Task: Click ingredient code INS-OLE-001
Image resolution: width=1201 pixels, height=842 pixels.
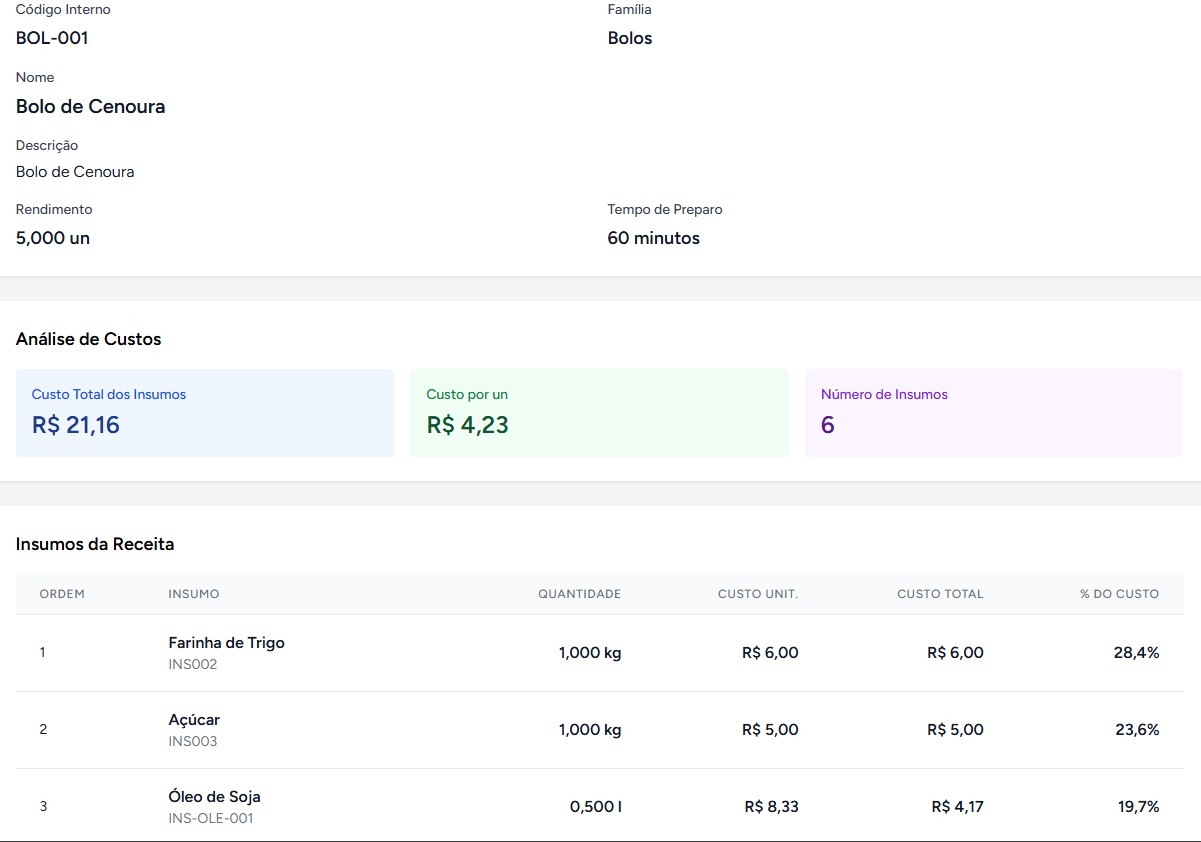Action: pos(211,818)
